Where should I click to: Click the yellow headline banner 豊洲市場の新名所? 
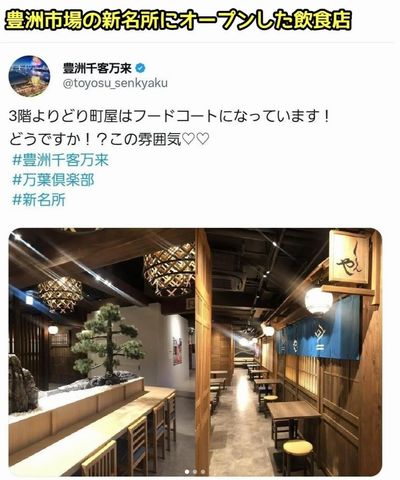click(x=178, y=21)
